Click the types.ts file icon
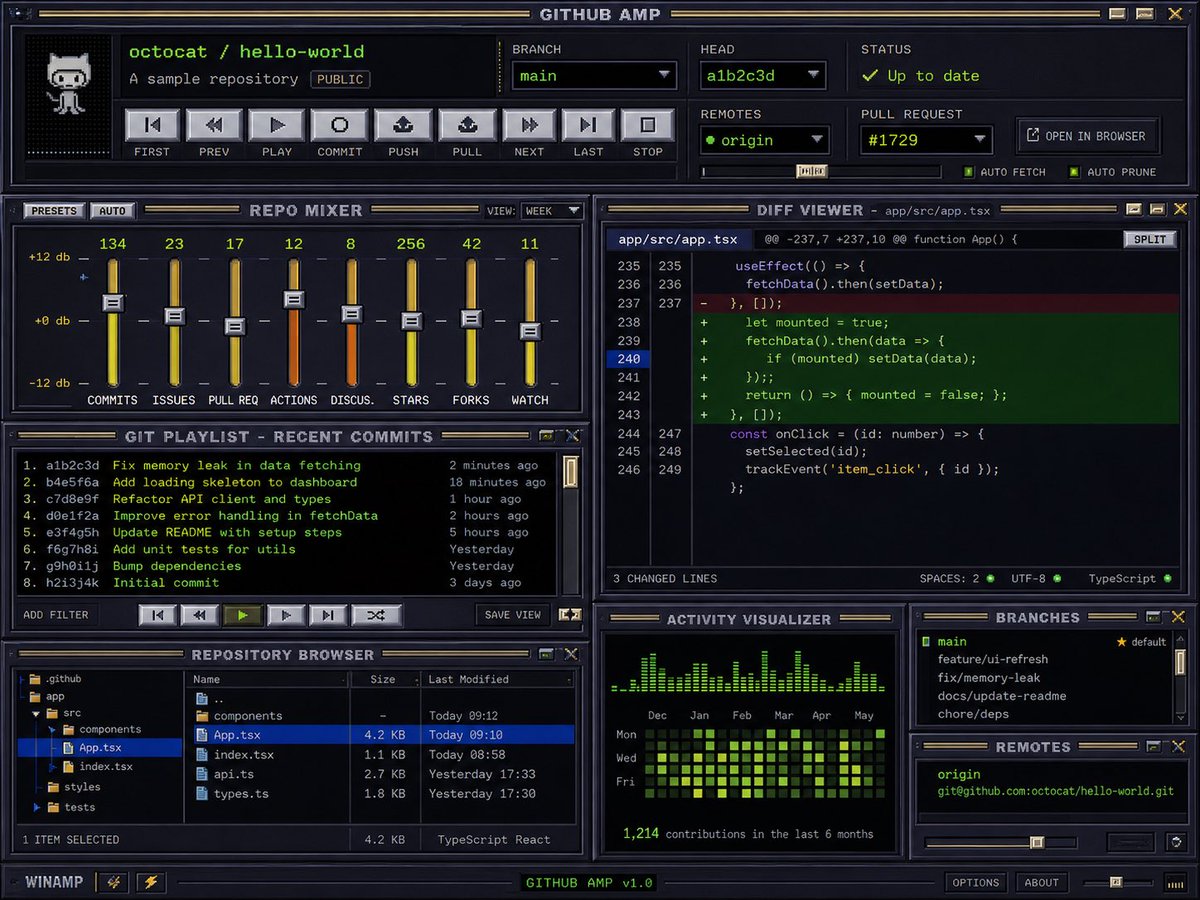This screenshot has width=1200, height=900. click(202, 794)
